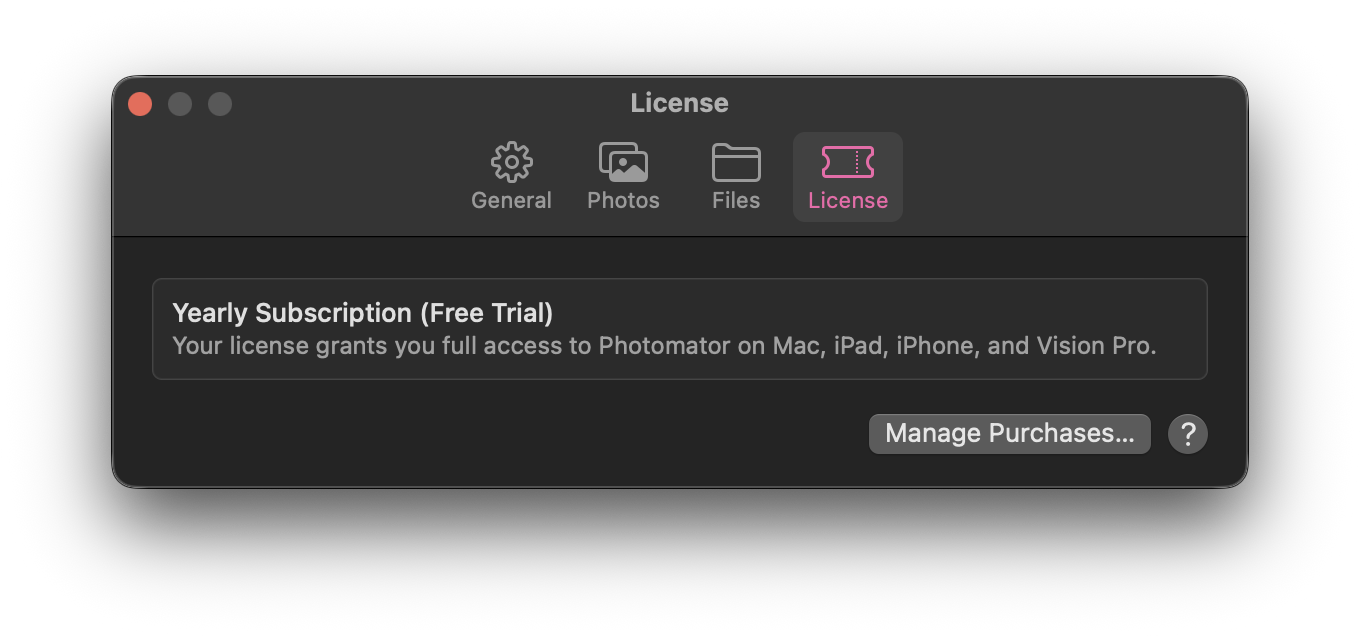Close the License settings window
The image size is (1360, 636).
click(x=140, y=104)
